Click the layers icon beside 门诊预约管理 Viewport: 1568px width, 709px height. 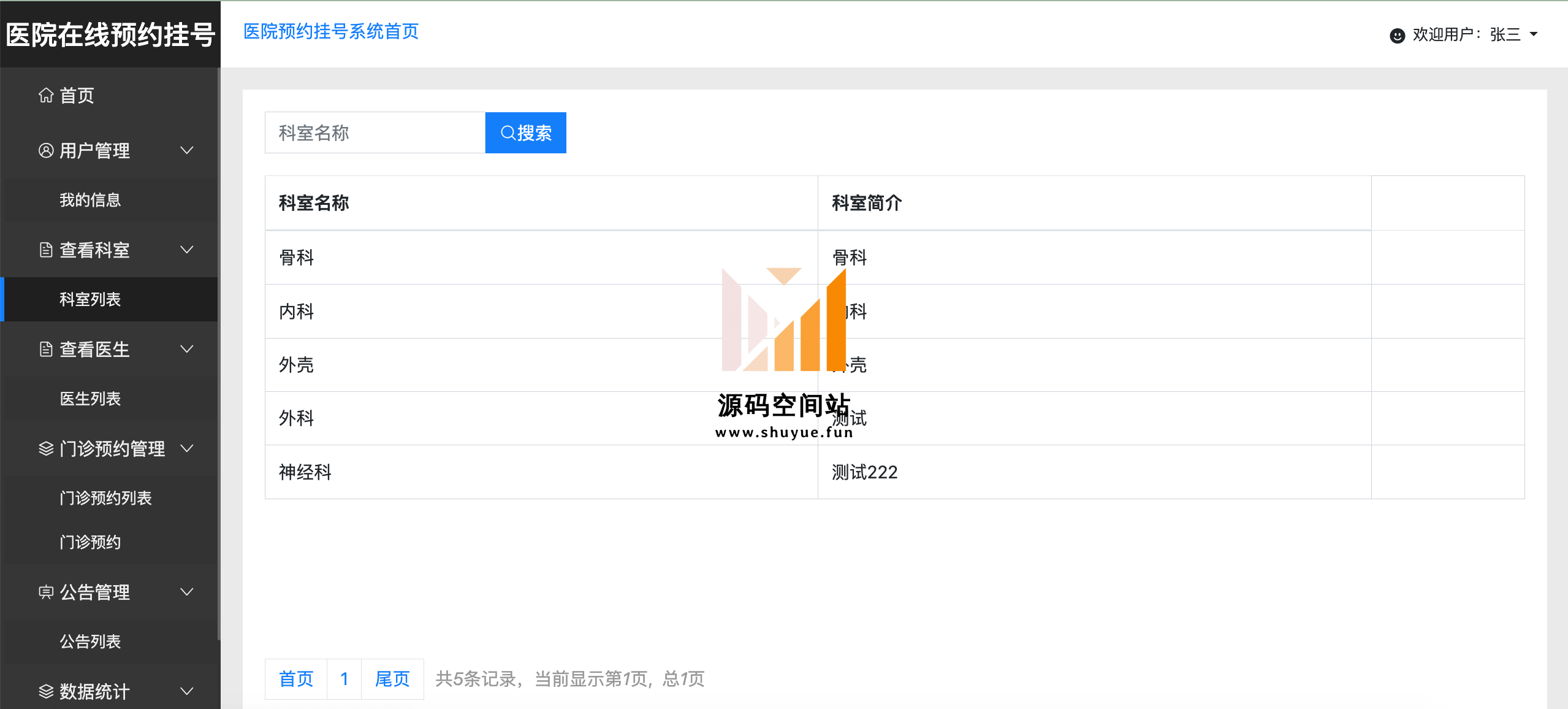point(46,448)
